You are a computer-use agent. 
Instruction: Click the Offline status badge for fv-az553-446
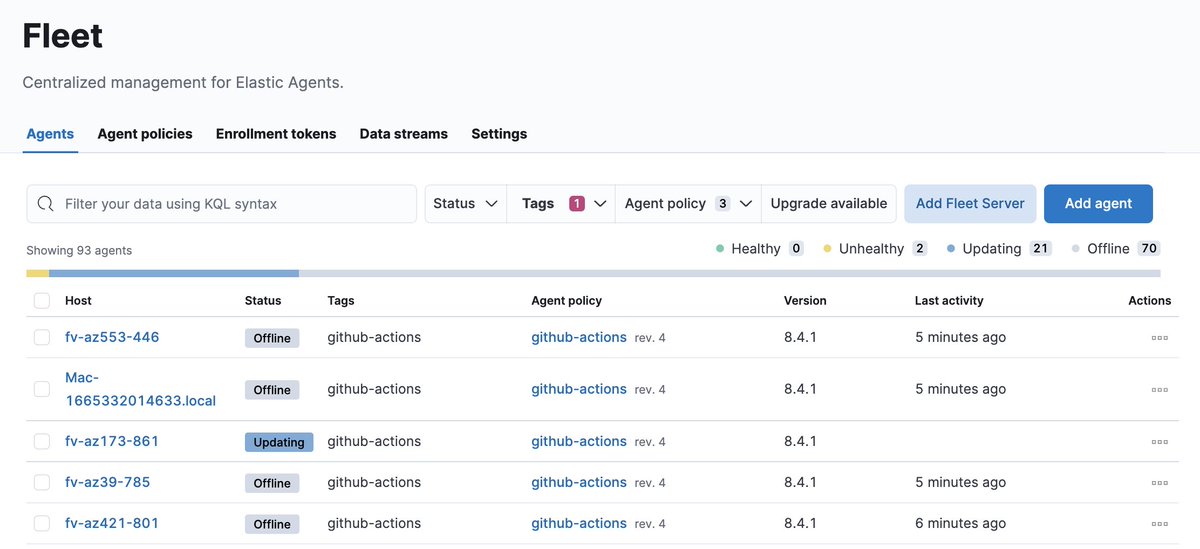click(272, 338)
